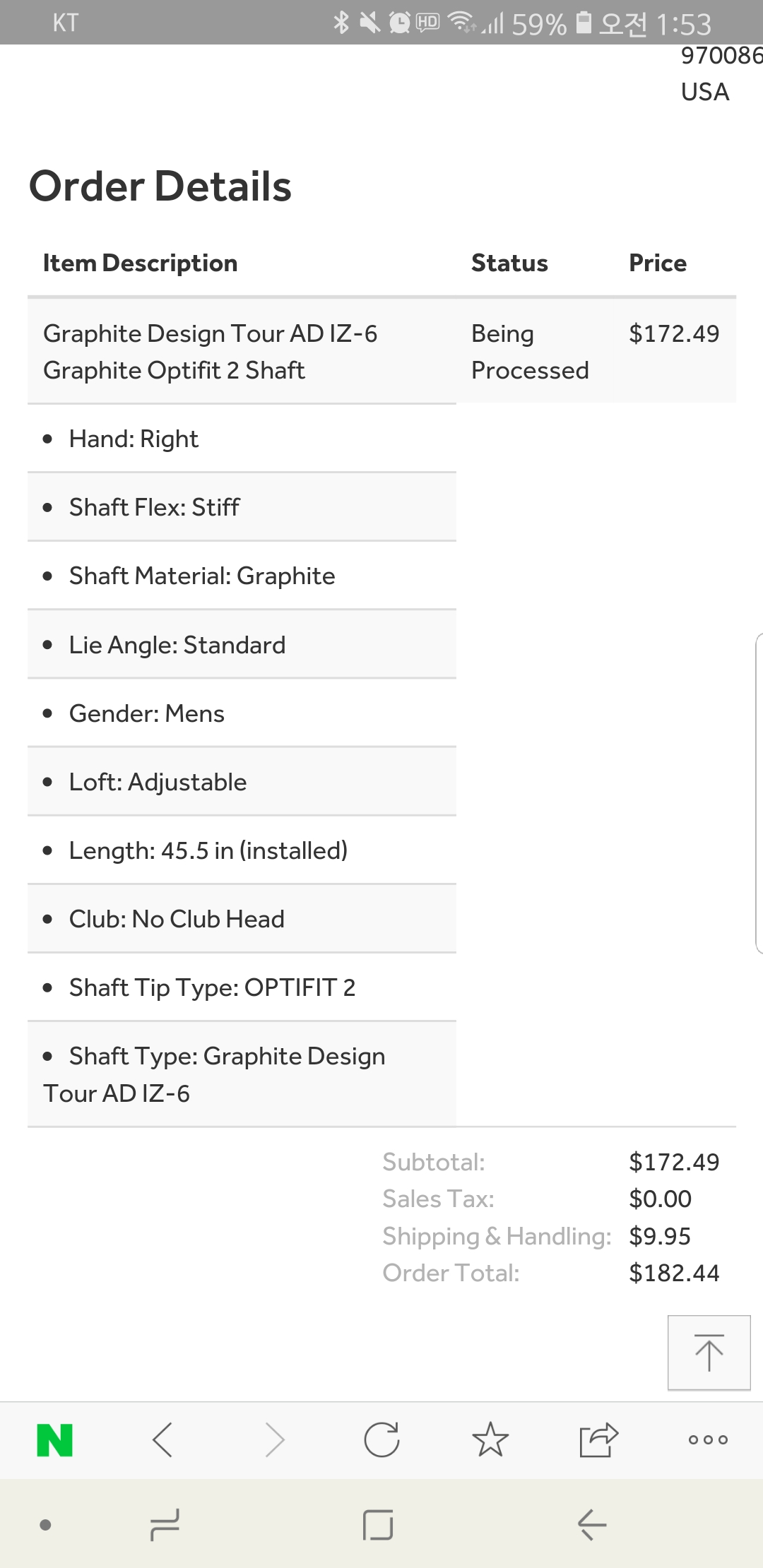Tap the Naver home N icon
Viewport: 763px width, 1568px height.
tap(55, 1440)
